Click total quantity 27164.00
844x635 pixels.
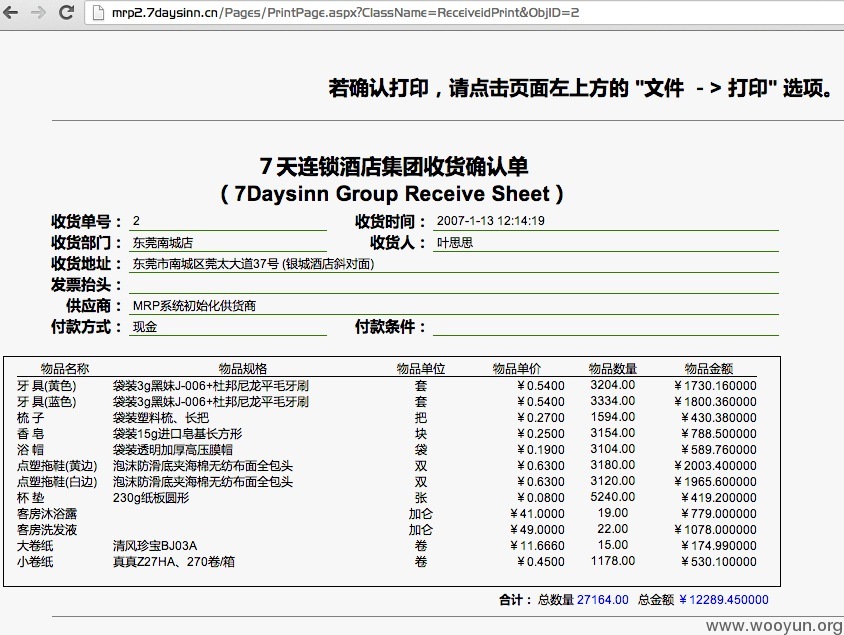coord(603,599)
